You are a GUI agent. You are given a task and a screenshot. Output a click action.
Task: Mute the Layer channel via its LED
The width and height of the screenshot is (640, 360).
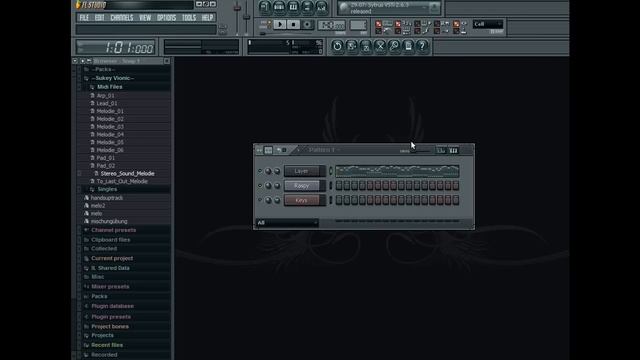(x=260, y=171)
